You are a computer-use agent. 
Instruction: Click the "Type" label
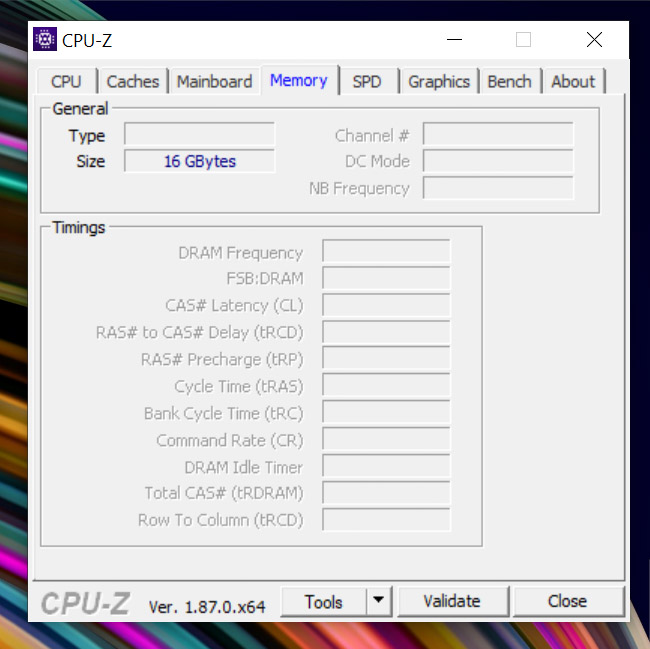click(87, 136)
